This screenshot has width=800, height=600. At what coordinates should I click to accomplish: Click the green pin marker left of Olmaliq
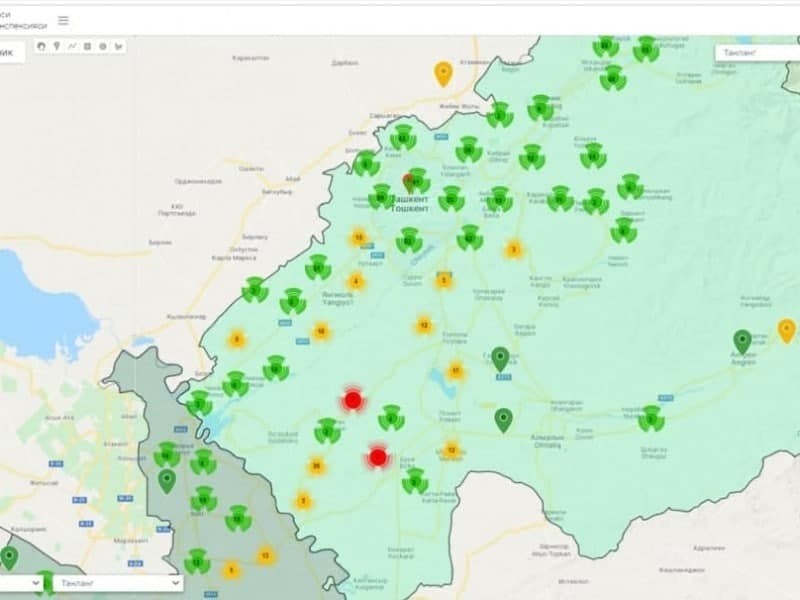pyautogui.click(x=503, y=419)
